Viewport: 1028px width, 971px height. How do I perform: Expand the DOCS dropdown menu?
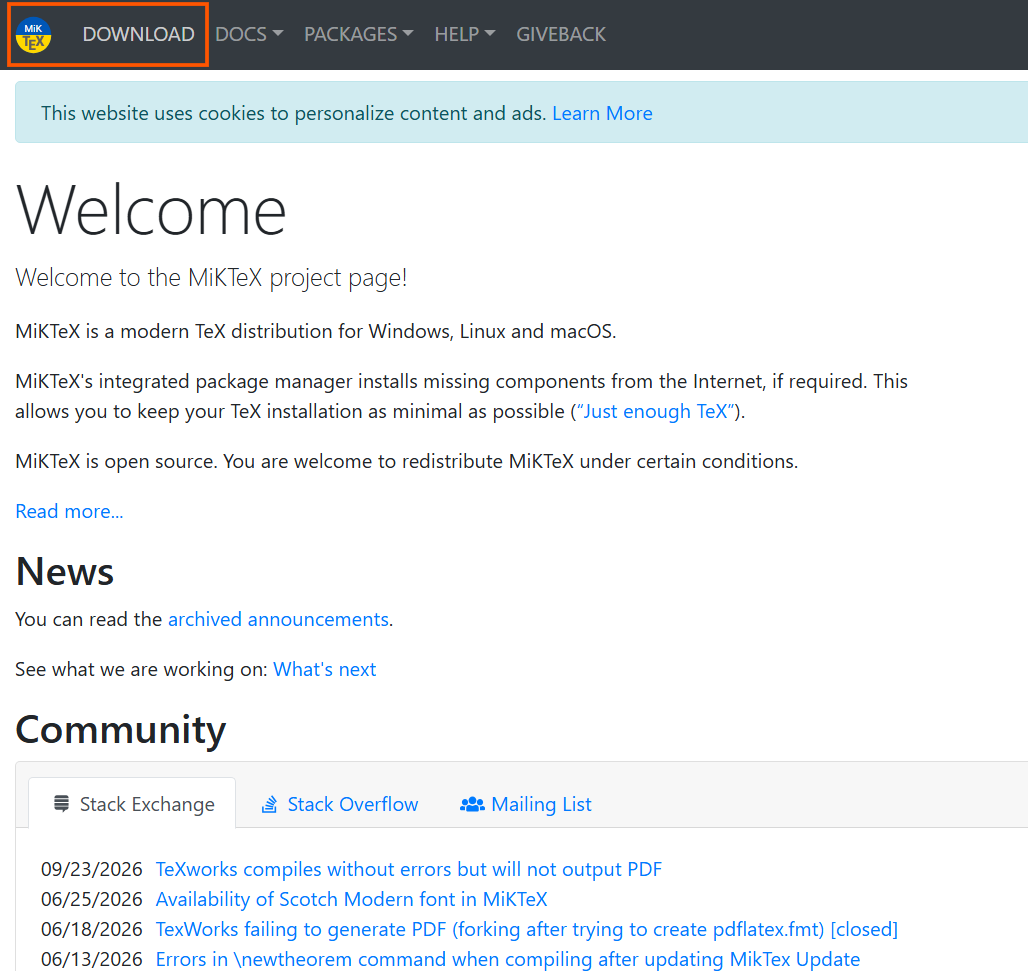coord(249,34)
